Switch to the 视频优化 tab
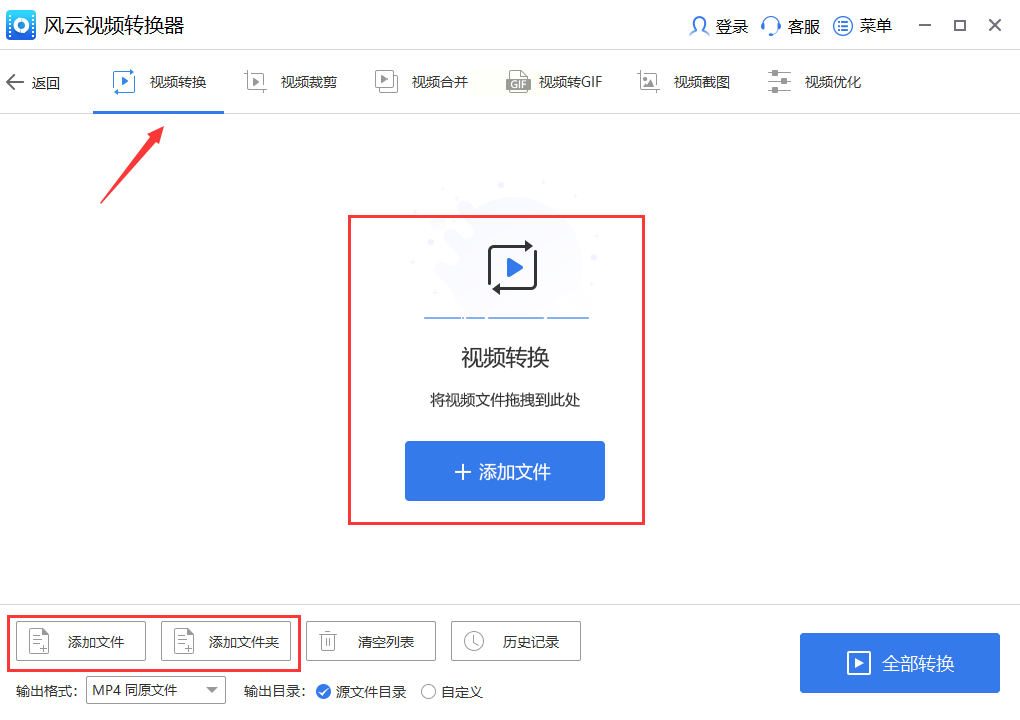Viewport: 1020px width, 720px height. pos(814,82)
